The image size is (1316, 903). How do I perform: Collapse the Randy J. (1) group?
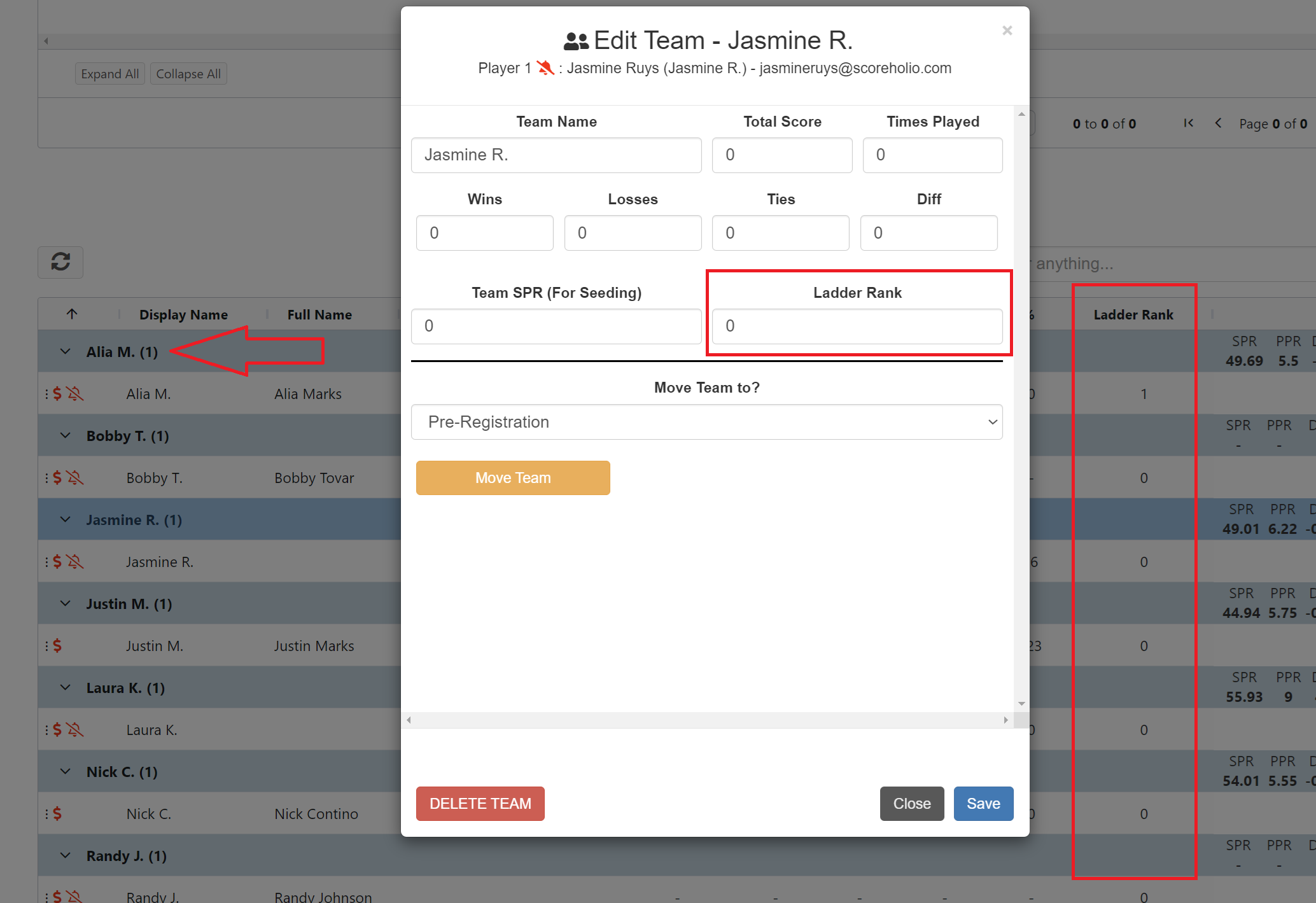(x=66, y=855)
